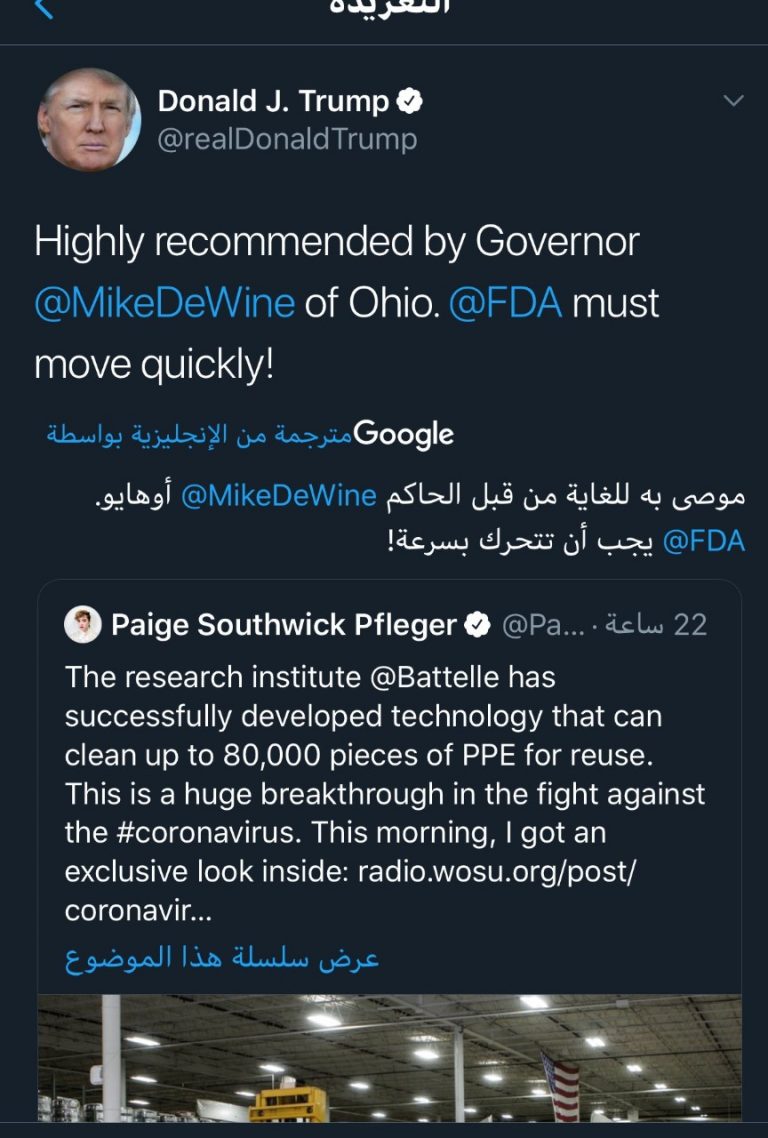Tap the Google translation attribution label
The height and width of the screenshot is (1138, 768).
(x=250, y=434)
